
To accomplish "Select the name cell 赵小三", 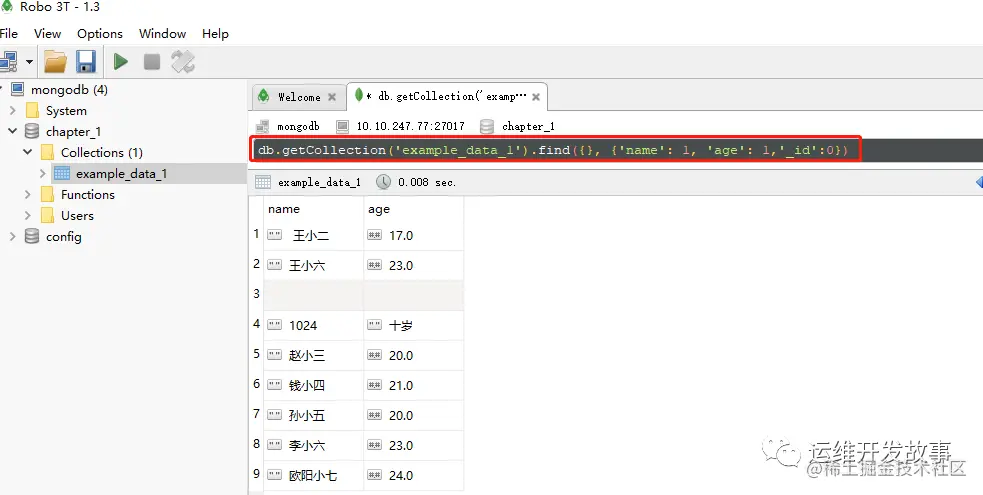I will [313, 355].
